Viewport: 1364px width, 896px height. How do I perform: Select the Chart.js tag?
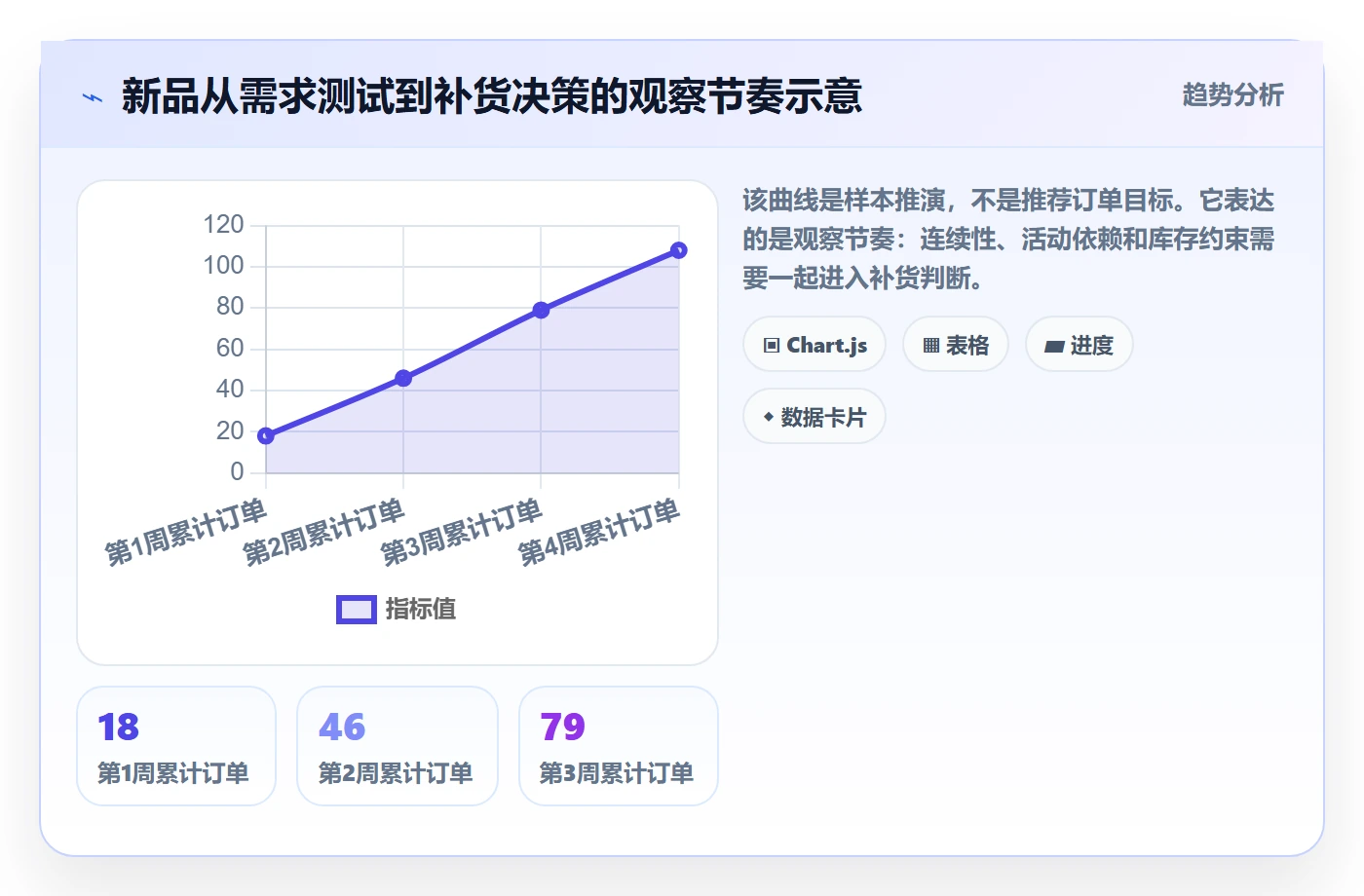tap(815, 345)
